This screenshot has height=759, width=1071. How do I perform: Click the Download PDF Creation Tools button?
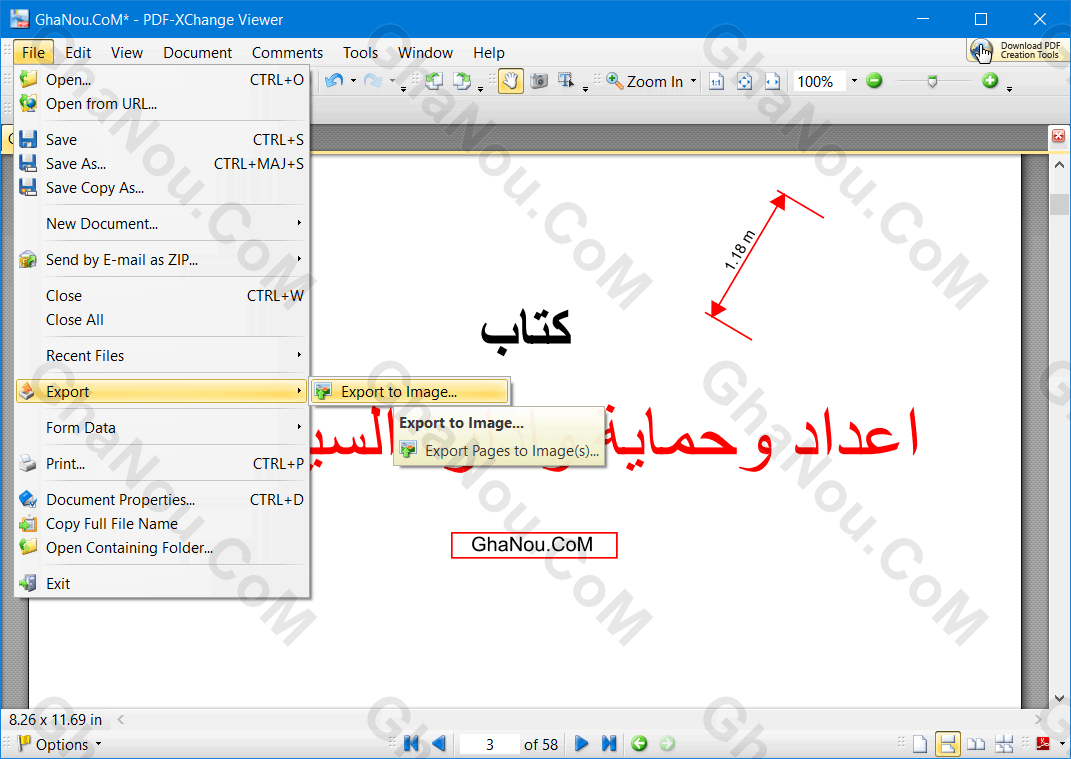pos(1018,50)
